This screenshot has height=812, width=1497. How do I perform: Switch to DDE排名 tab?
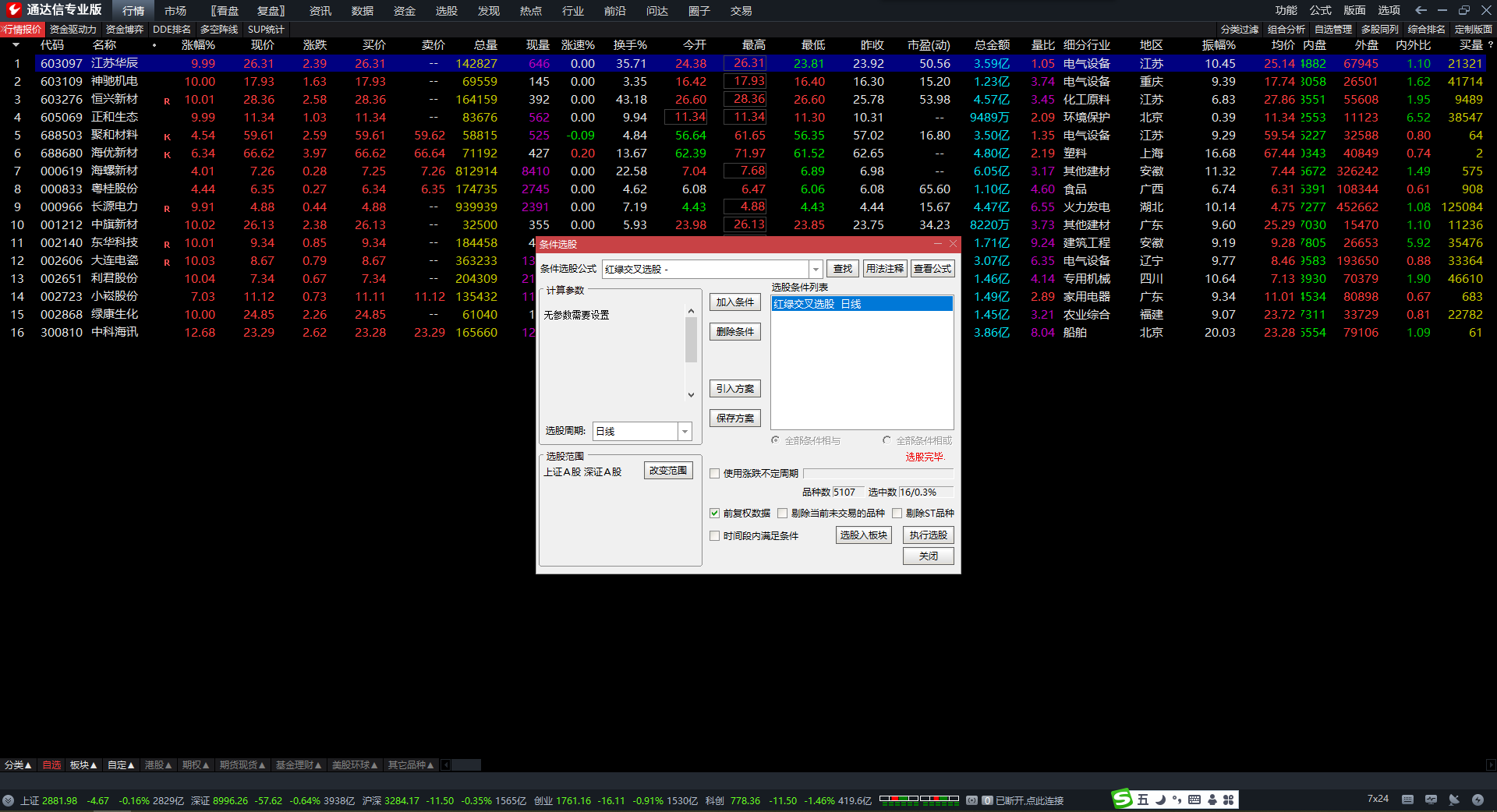pyautogui.click(x=172, y=29)
